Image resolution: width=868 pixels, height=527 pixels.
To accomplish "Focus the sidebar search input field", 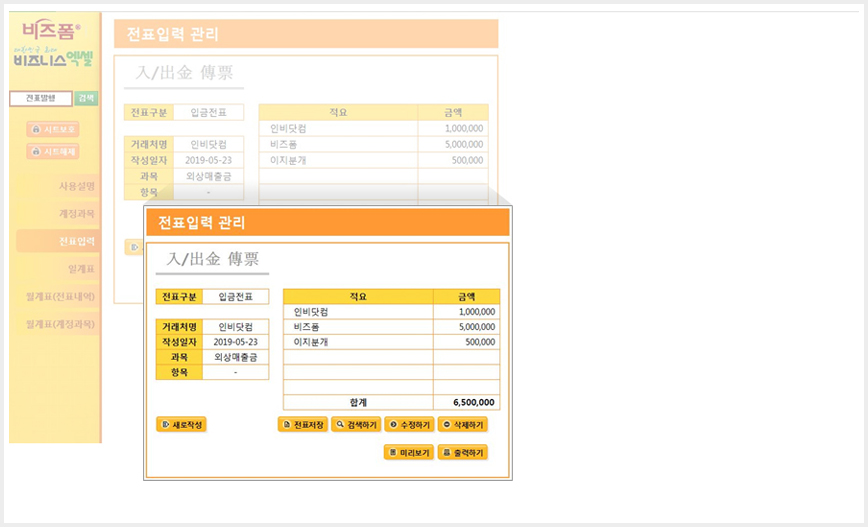I will click(x=41, y=99).
